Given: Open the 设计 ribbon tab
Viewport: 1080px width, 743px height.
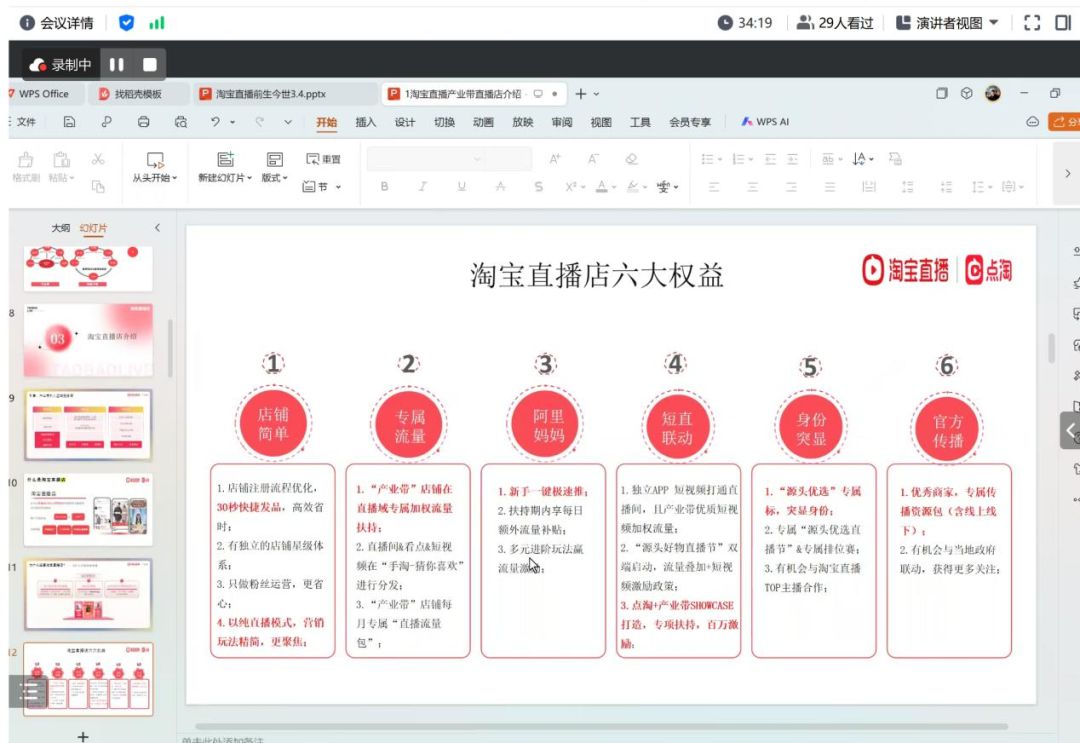Looking at the screenshot, I should [405, 122].
